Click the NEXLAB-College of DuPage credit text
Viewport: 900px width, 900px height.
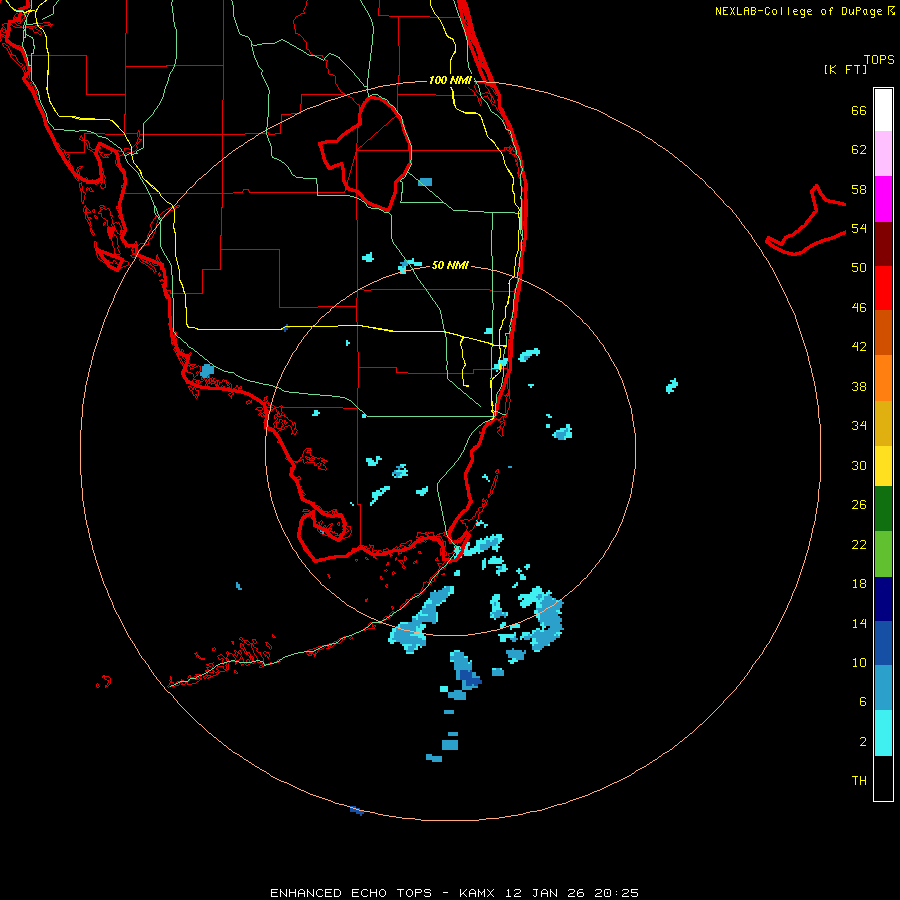pyautogui.click(x=805, y=11)
